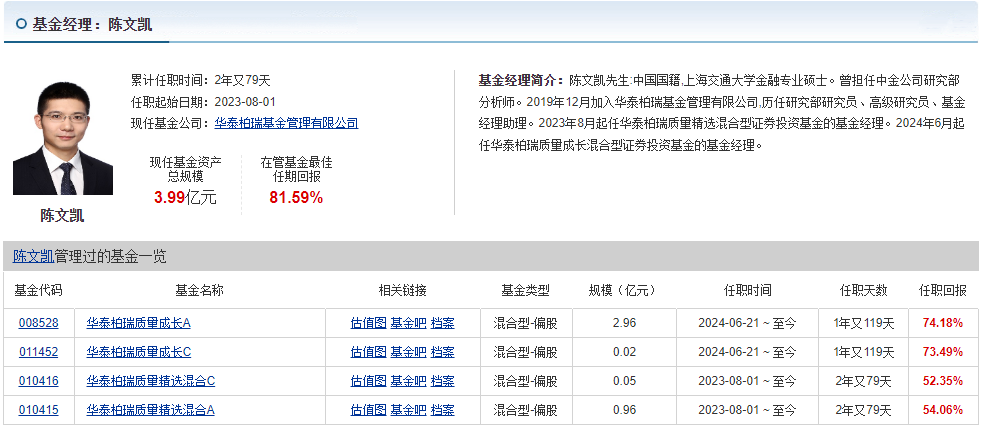Click the 73.49% return cell
The height and width of the screenshot is (427, 981).
point(942,352)
